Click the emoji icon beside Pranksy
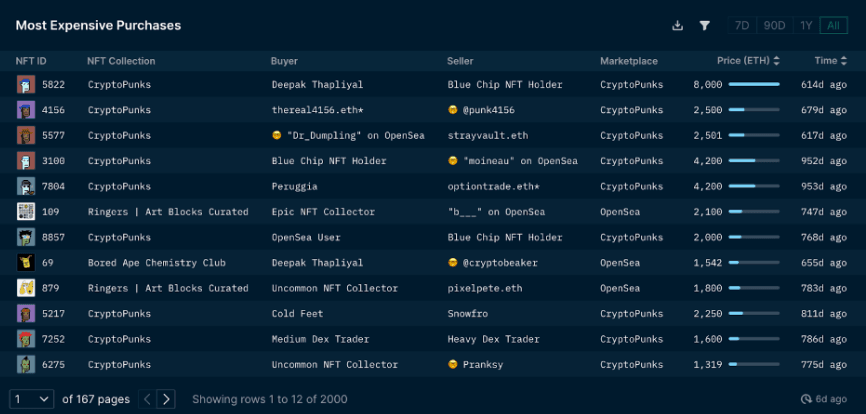Image resolution: width=866 pixels, height=414 pixels. pos(453,364)
